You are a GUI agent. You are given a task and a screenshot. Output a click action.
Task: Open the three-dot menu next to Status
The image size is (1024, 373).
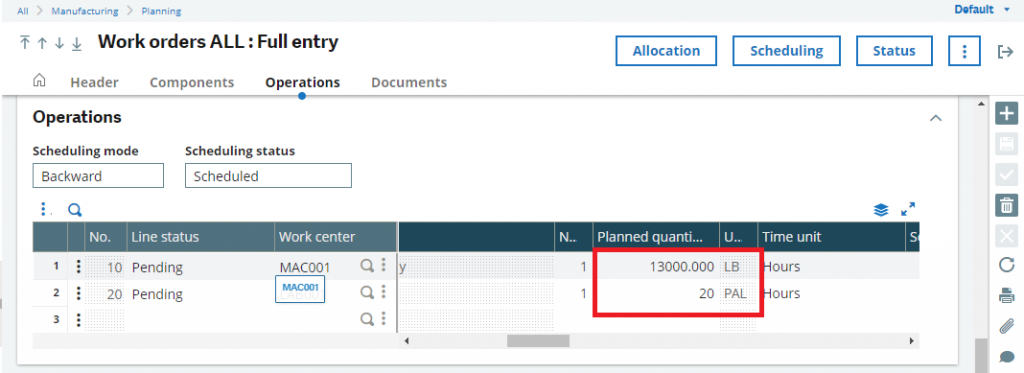click(964, 51)
